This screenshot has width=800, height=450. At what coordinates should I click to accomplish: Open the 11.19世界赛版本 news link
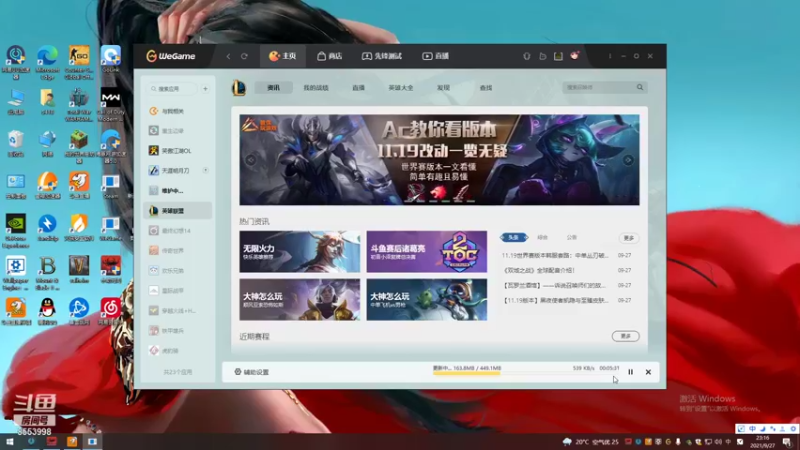pyautogui.click(x=555, y=255)
